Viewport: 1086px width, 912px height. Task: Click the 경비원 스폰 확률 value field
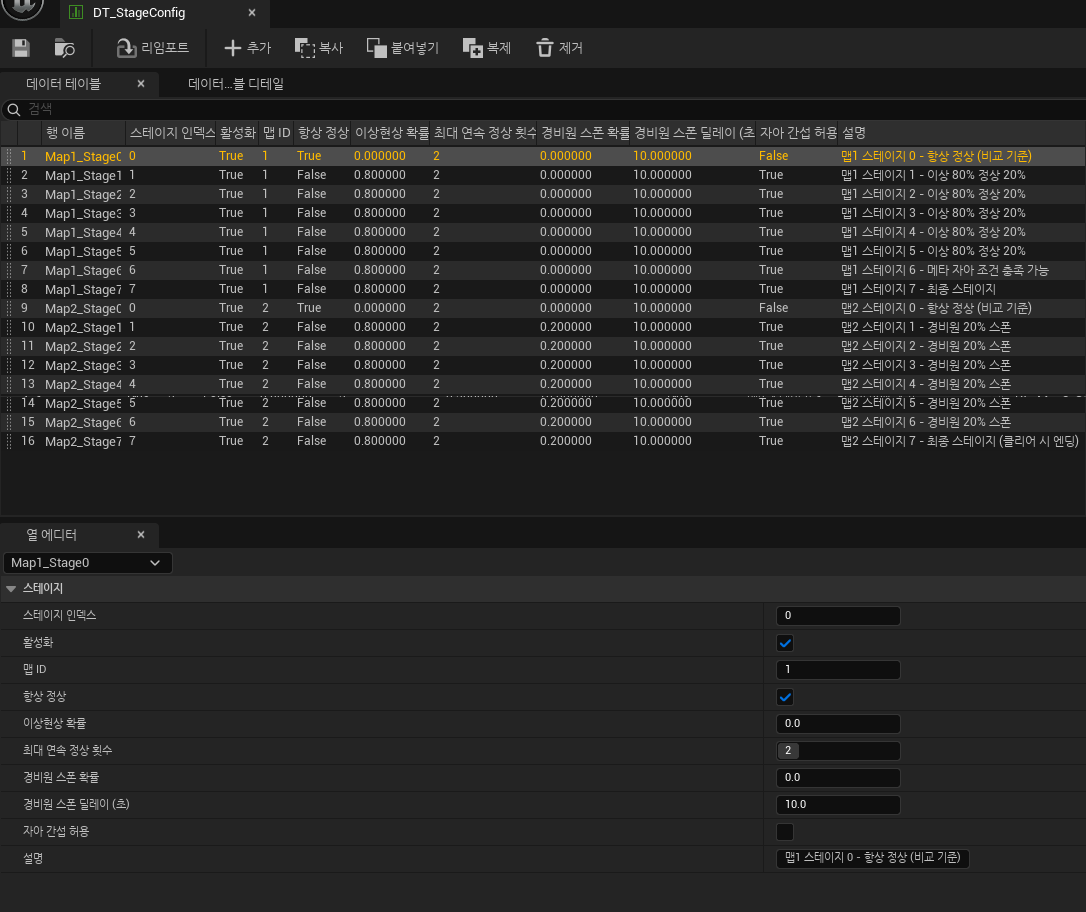point(838,778)
